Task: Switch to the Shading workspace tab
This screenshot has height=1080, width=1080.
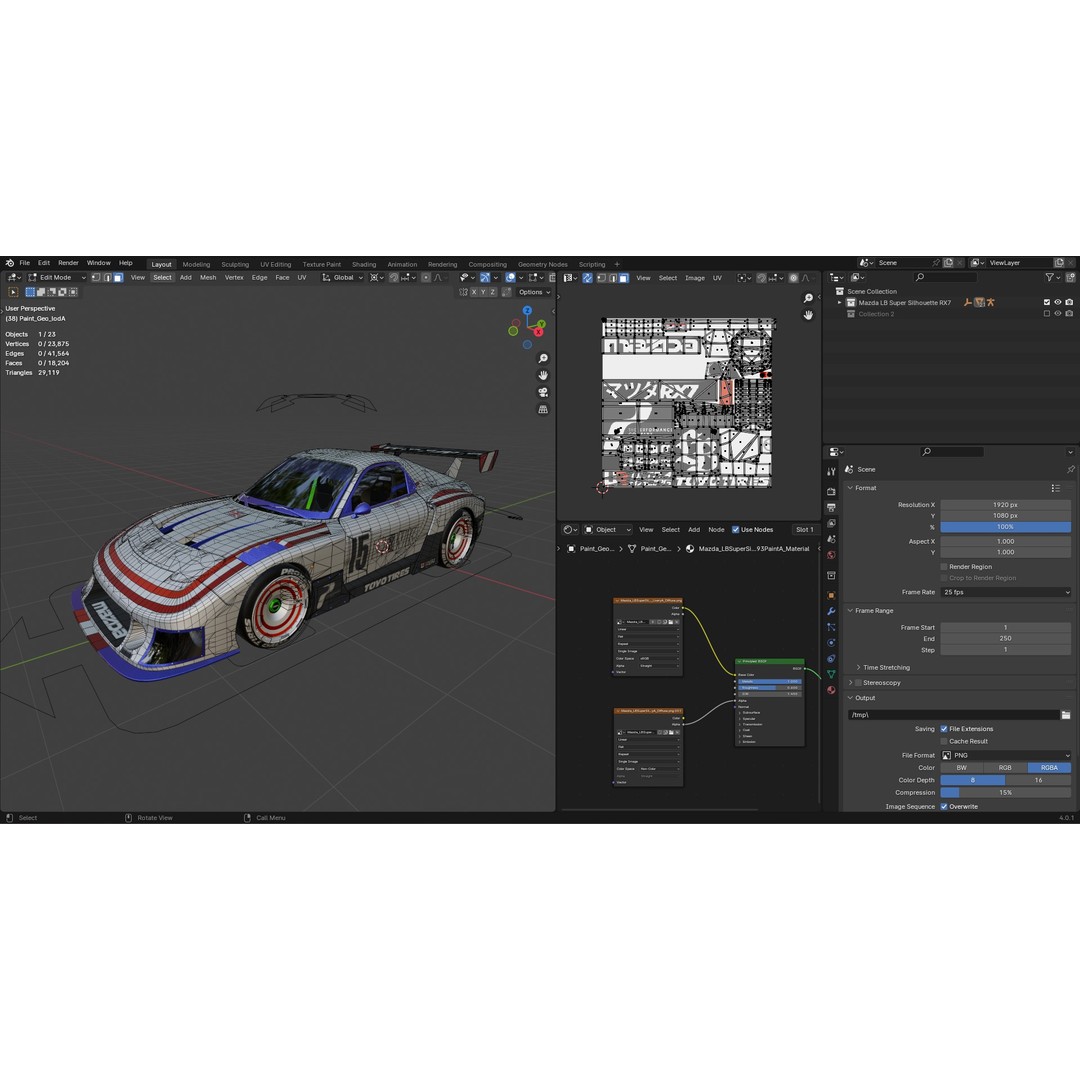Action: (x=364, y=264)
